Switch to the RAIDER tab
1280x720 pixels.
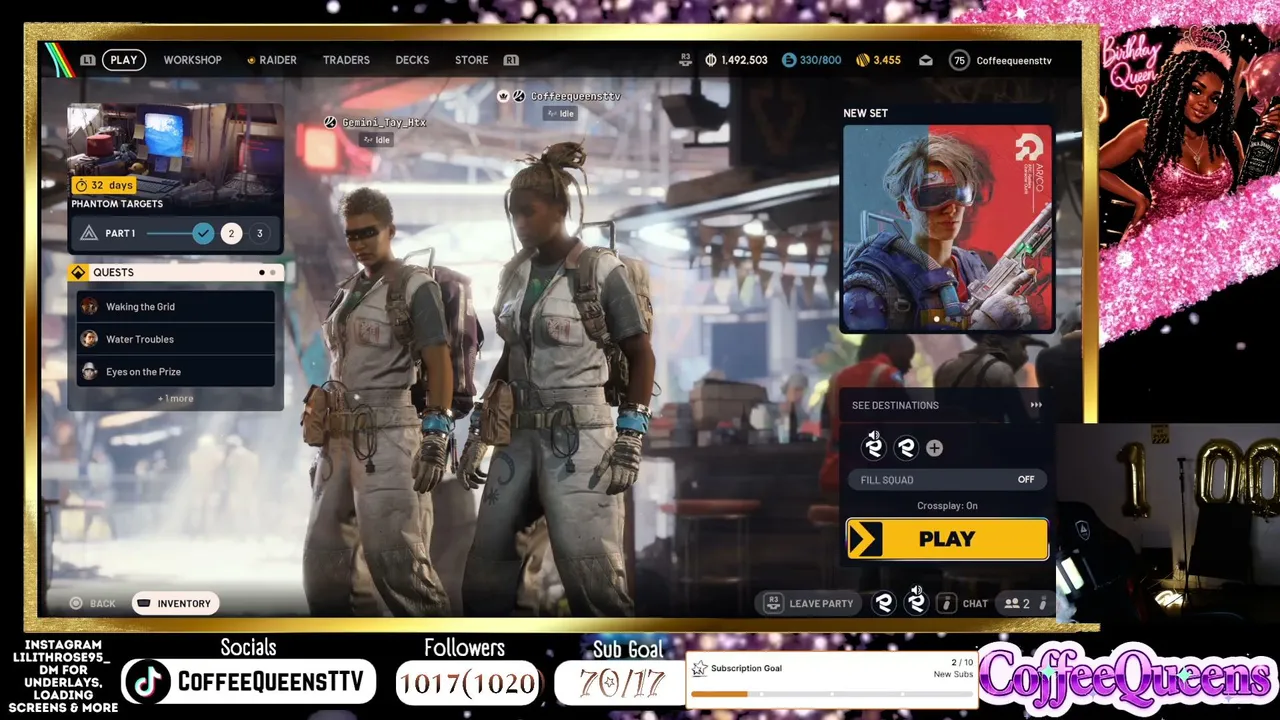pos(272,60)
